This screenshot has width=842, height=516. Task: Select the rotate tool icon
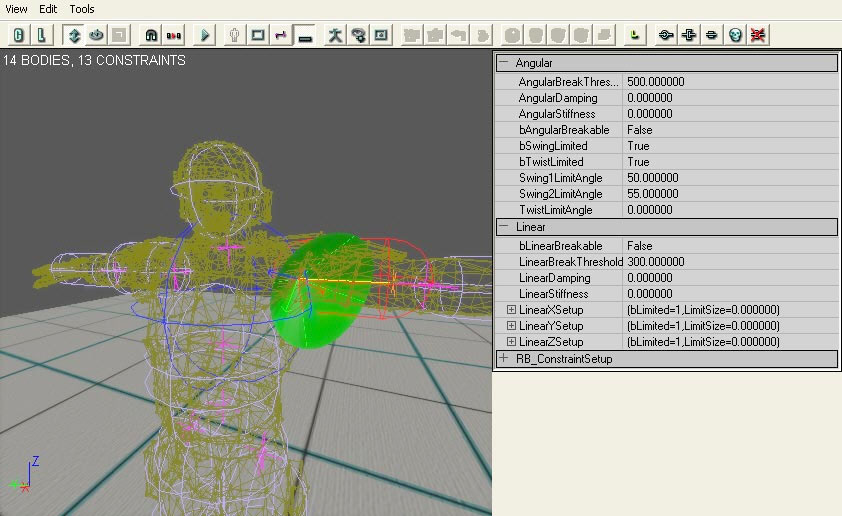tap(96, 35)
